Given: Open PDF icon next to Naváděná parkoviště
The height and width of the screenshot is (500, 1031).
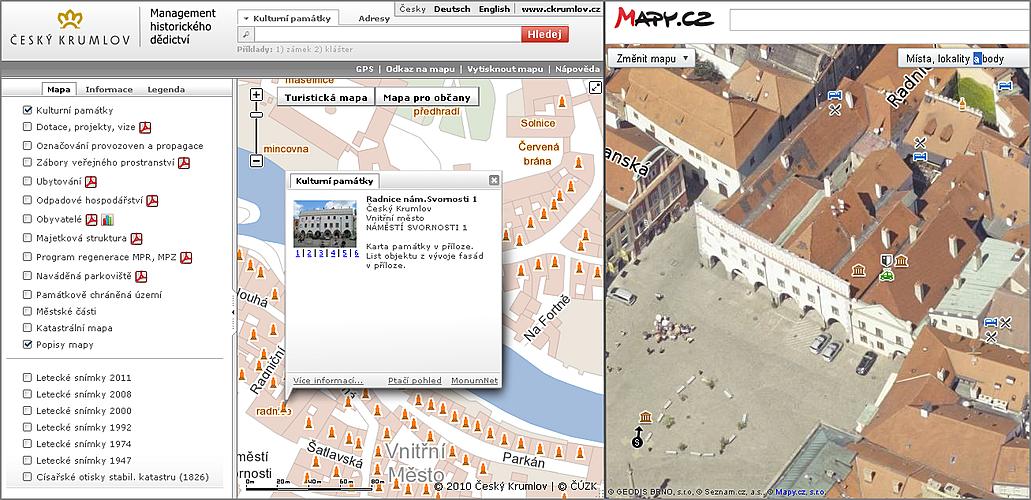Looking at the screenshot, I should 141,276.
